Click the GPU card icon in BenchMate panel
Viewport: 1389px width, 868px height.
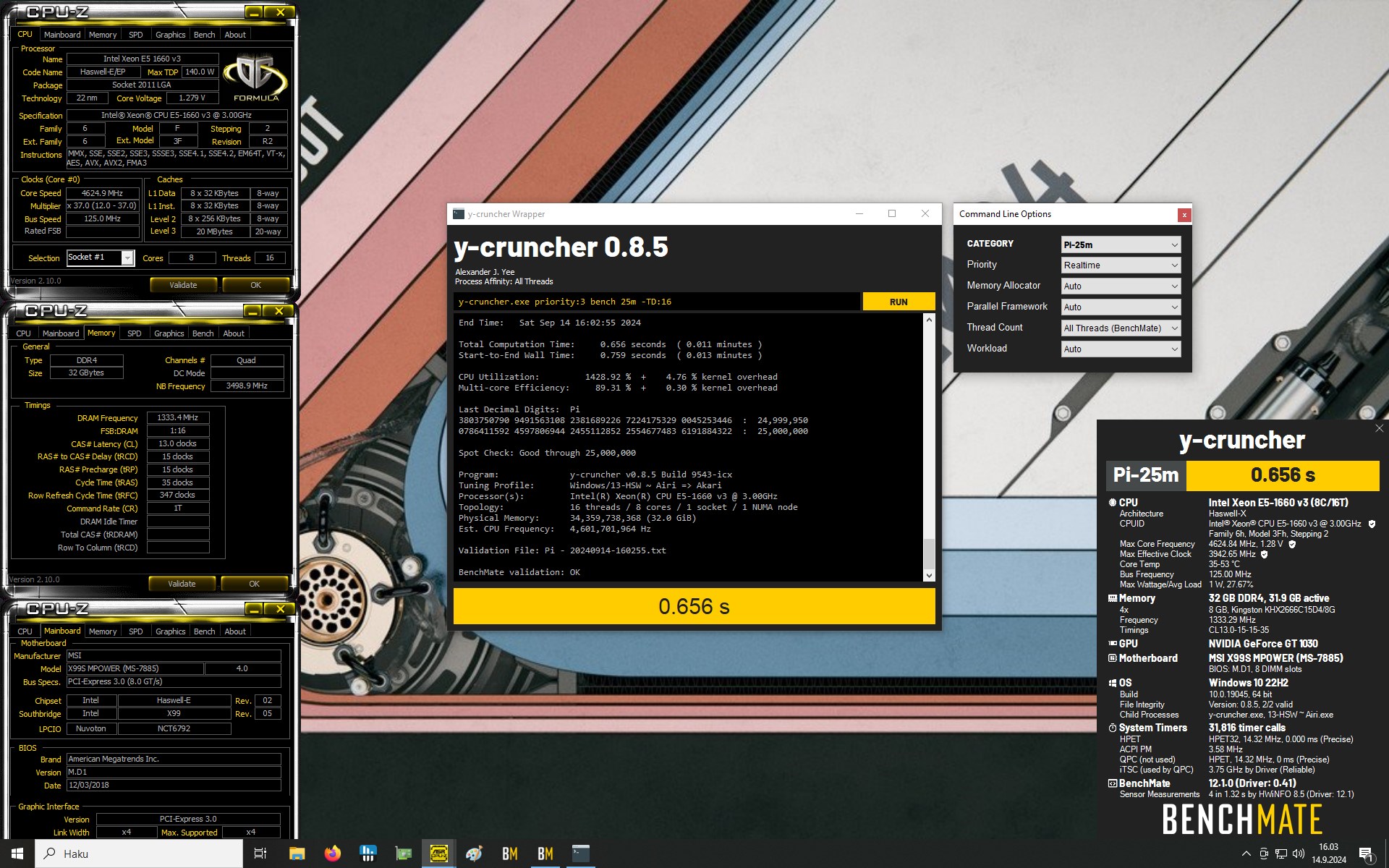(x=1113, y=643)
